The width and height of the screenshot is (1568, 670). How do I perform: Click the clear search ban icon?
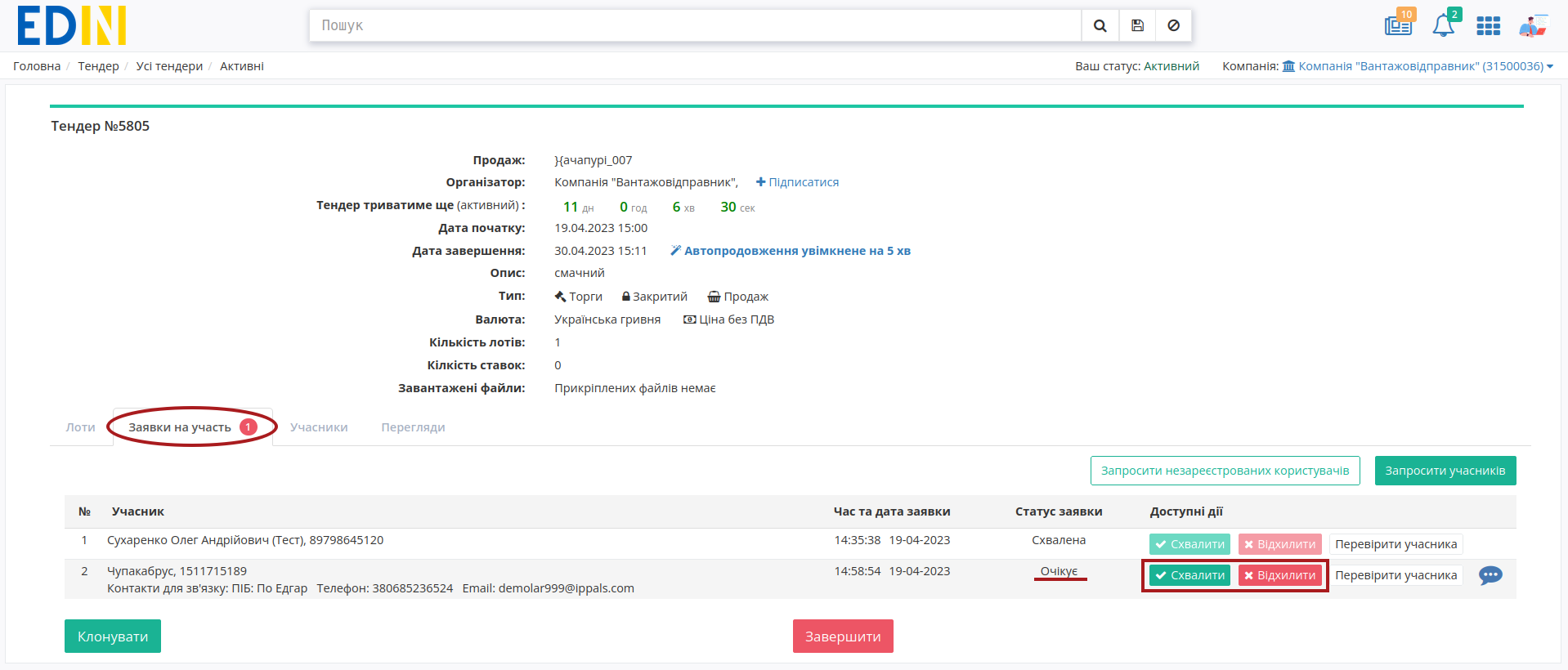[x=1173, y=25]
